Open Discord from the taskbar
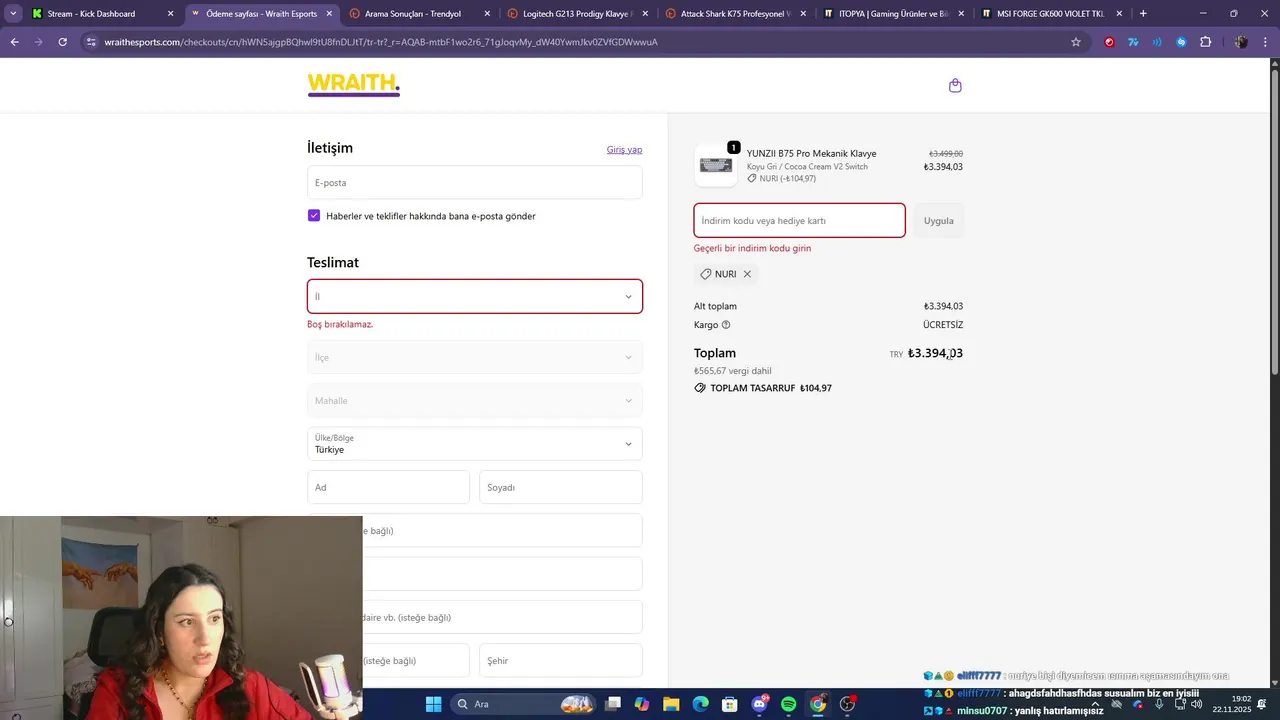 pyautogui.click(x=759, y=704)
